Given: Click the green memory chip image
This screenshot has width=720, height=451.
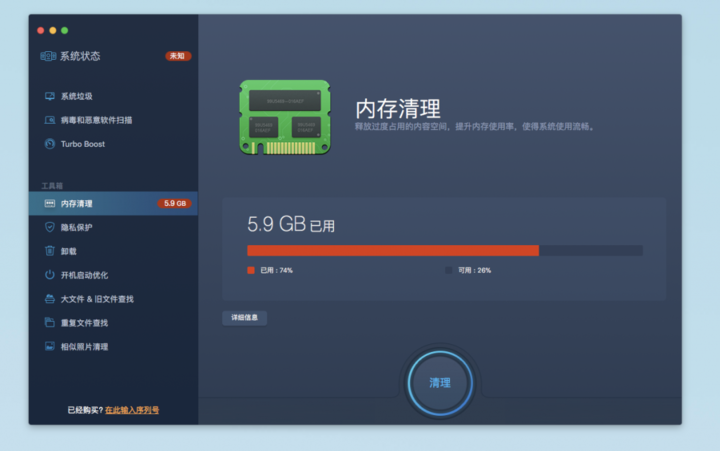Looking at the screenshot, I should [285, 117].
